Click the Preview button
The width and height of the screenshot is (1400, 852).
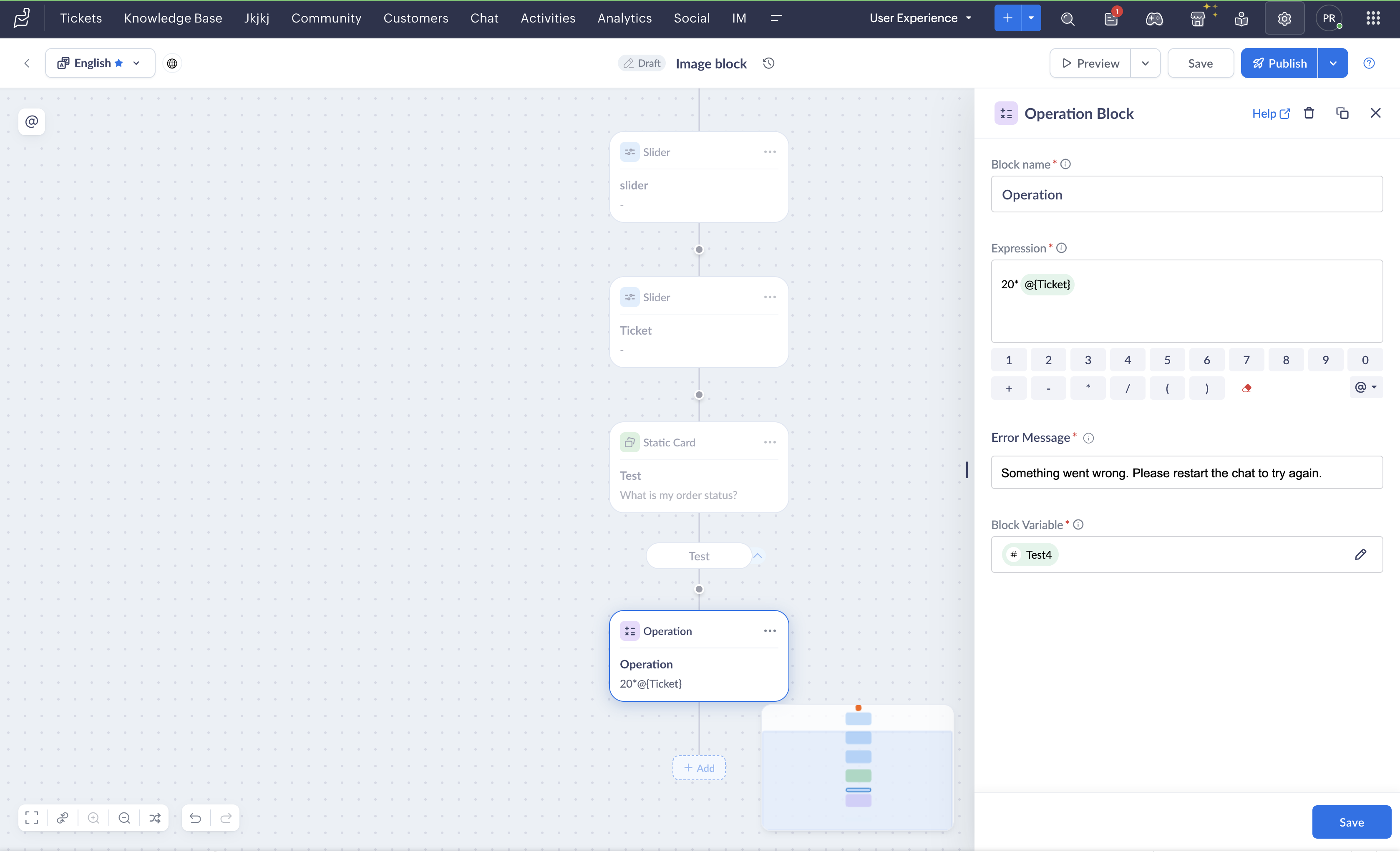click(x=1090, y=63)
